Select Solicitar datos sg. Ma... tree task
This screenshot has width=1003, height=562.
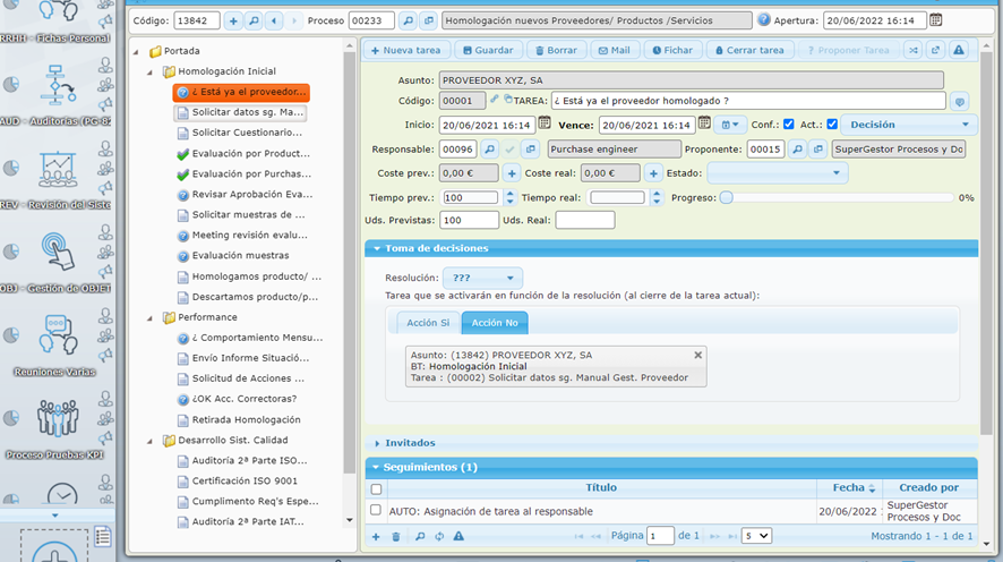tap(241, 113)
